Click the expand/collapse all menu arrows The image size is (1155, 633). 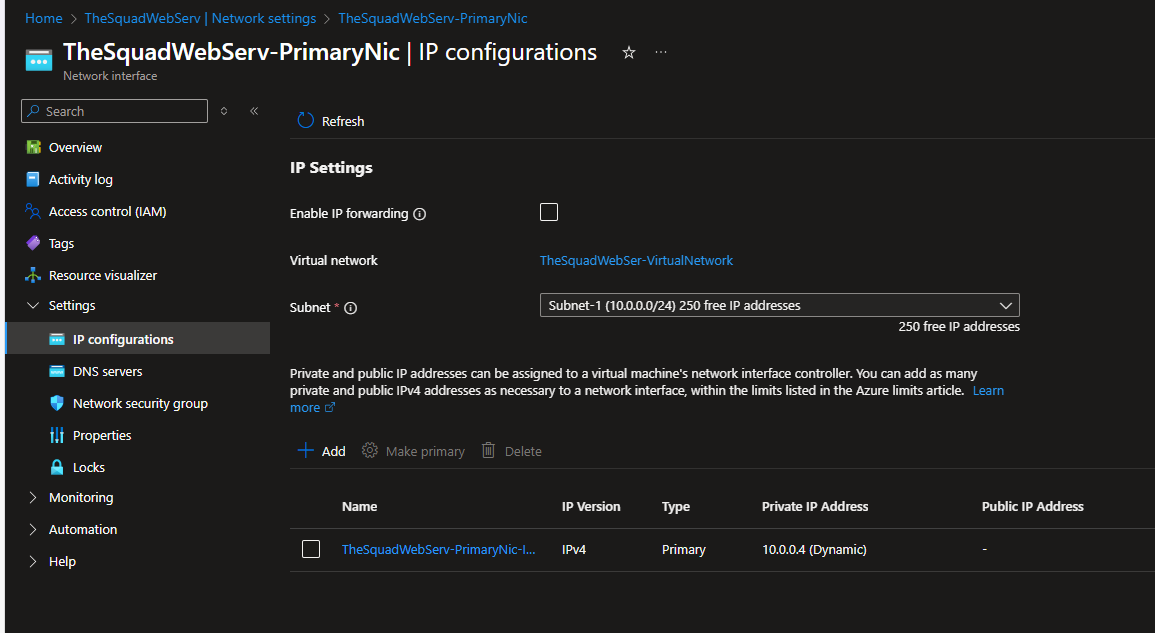click(224, 111)
